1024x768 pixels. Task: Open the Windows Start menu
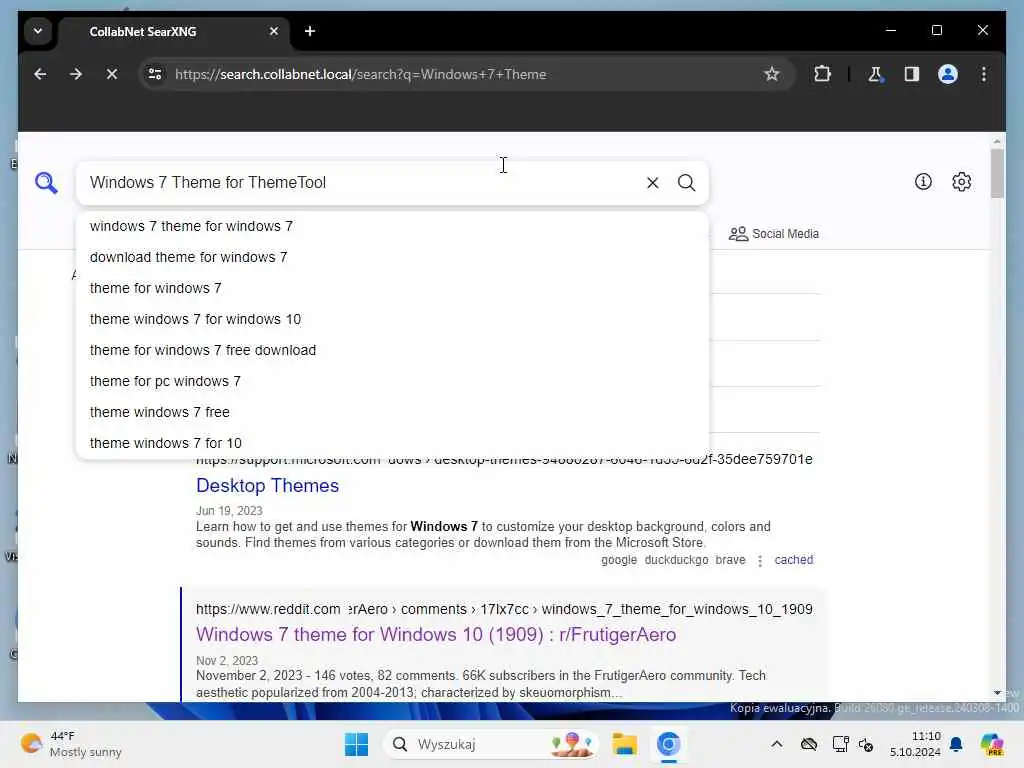(x=357, y=744)
